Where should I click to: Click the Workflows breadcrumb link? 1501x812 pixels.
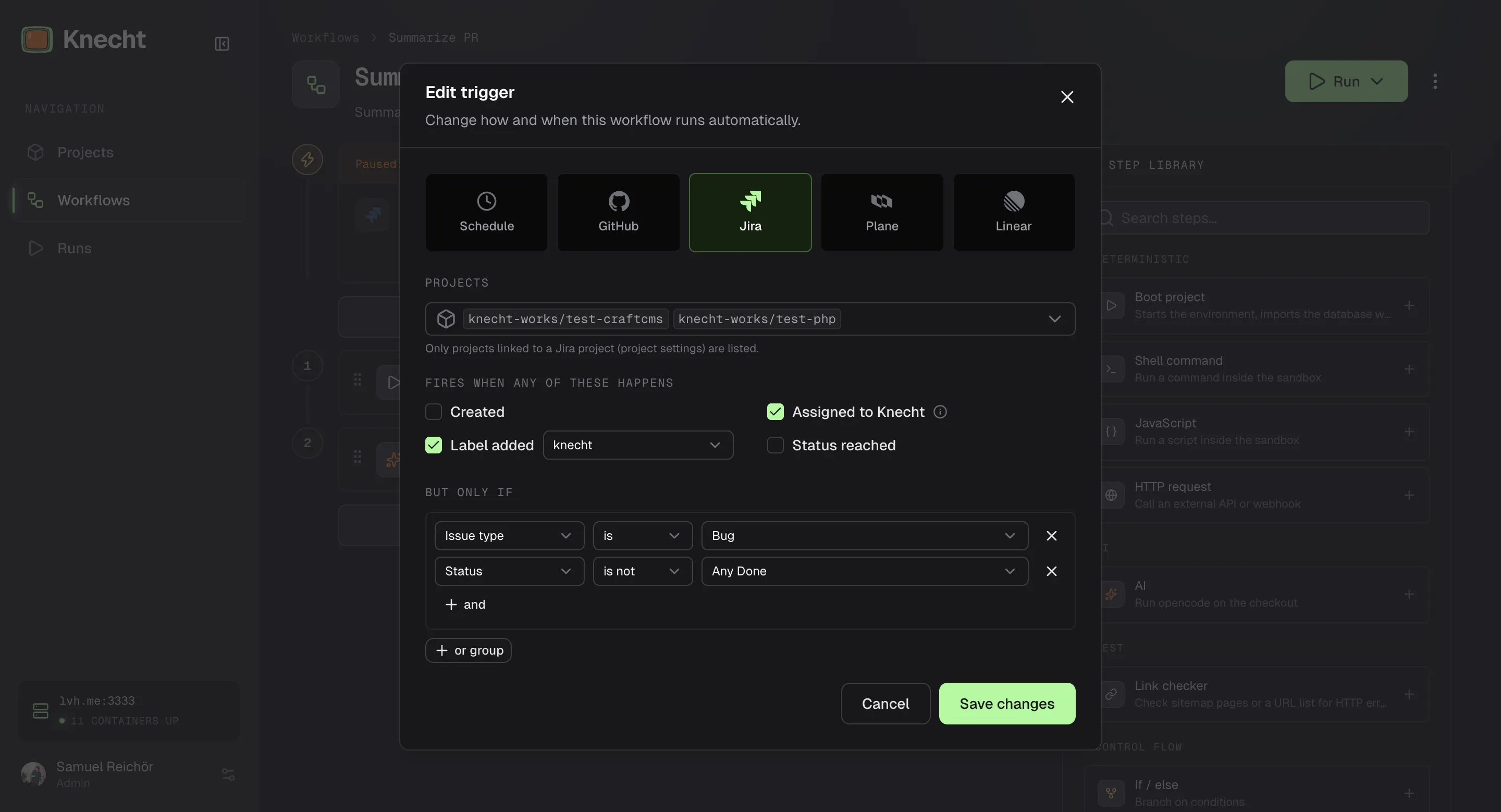point(325,38)
